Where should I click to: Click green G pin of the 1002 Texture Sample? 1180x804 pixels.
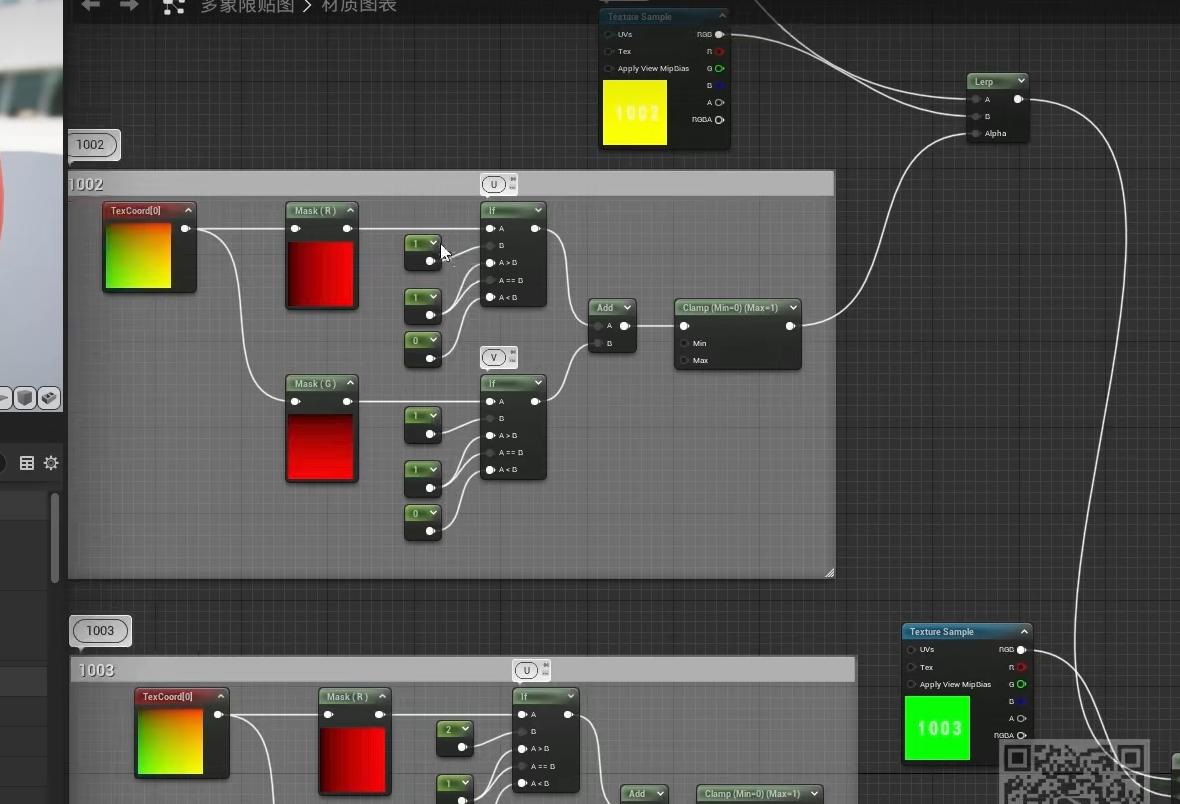point(719,69)
